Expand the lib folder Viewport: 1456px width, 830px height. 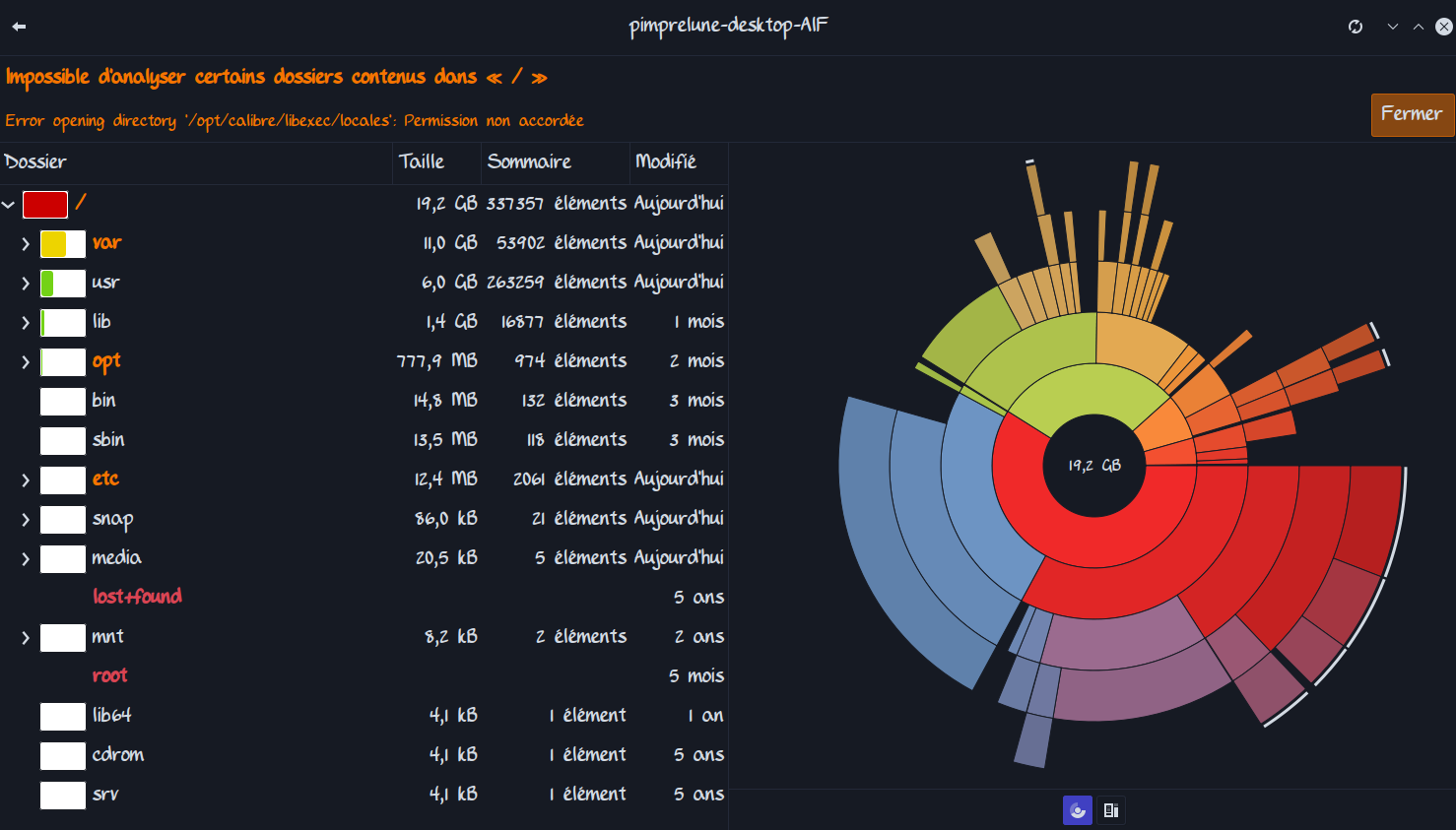pos(26,323)
